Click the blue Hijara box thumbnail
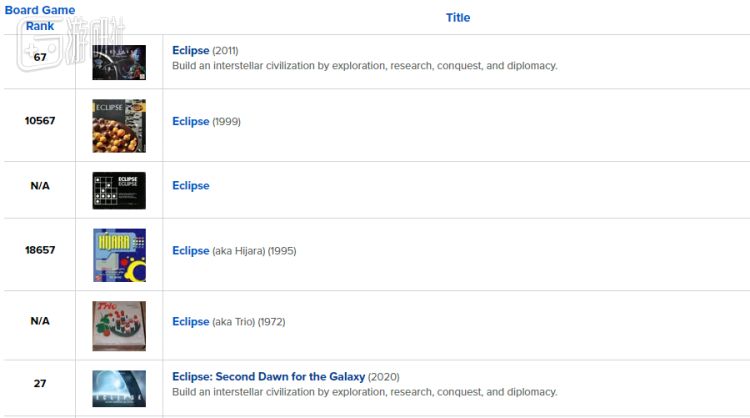Viewport: 750px width, 418px height. point(119,255)
